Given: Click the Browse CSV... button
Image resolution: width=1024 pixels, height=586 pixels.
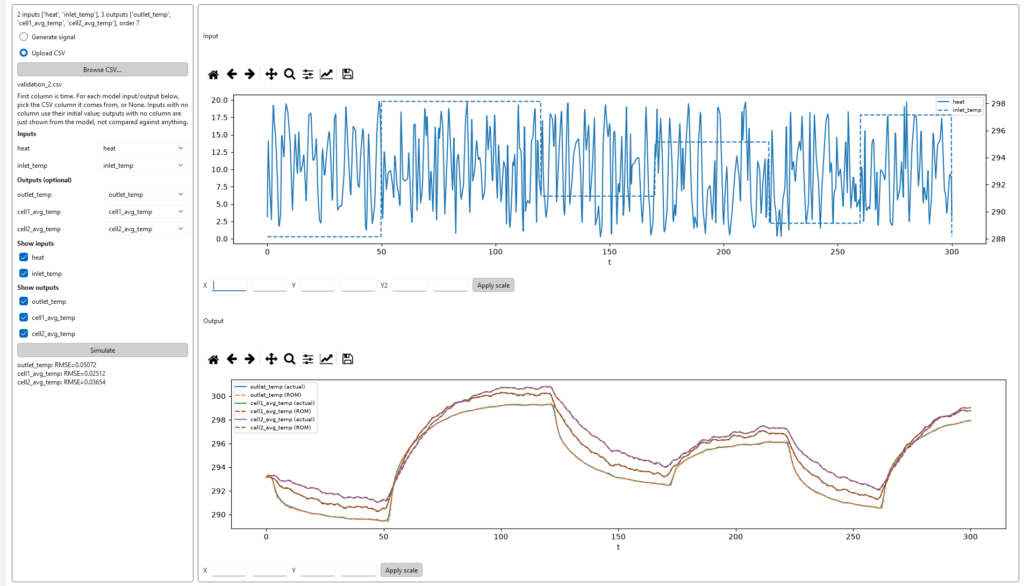Looking at the screenshot, I should 103,69.
